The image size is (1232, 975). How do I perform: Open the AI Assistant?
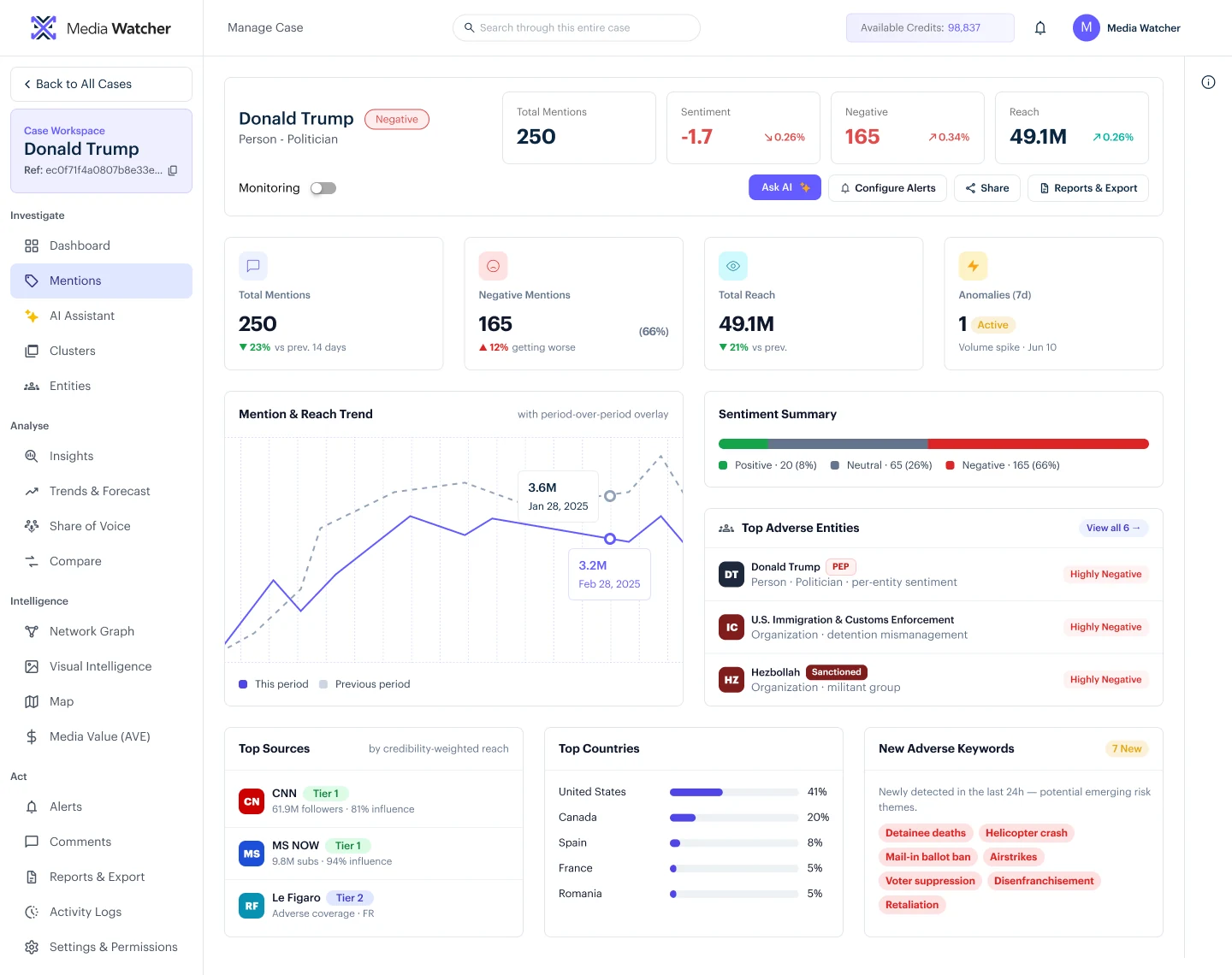101,316
